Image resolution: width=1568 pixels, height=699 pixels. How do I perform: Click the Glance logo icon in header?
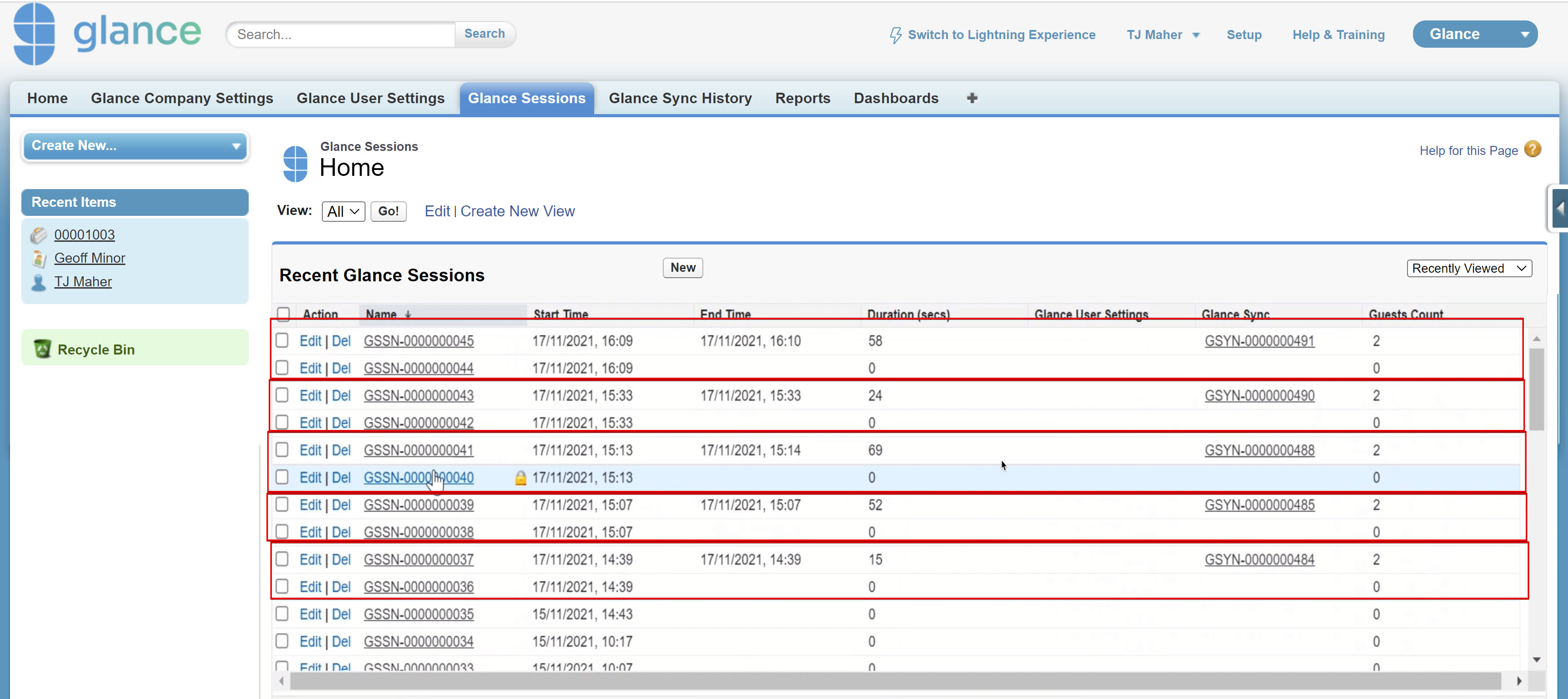(x=35, y=34)
